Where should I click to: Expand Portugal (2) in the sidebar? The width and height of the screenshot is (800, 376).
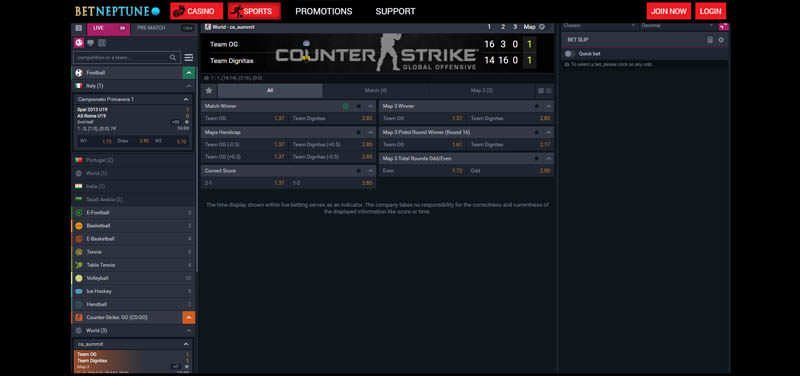point(133,160)
